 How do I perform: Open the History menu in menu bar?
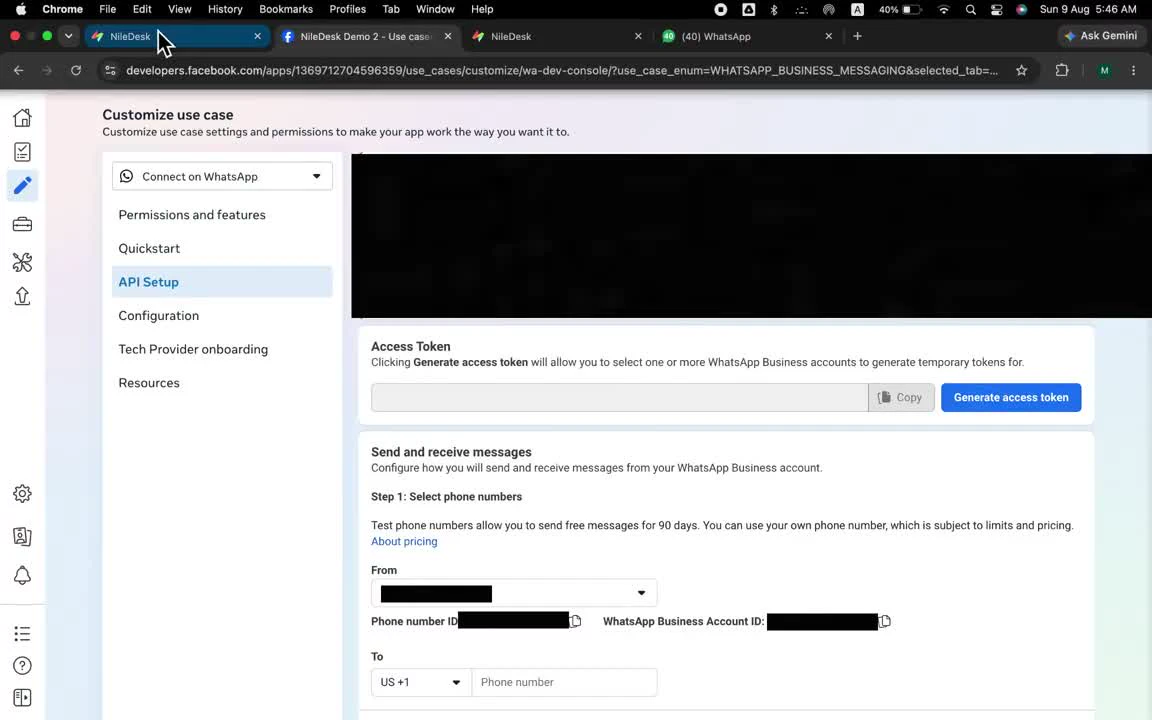point(225,10)
